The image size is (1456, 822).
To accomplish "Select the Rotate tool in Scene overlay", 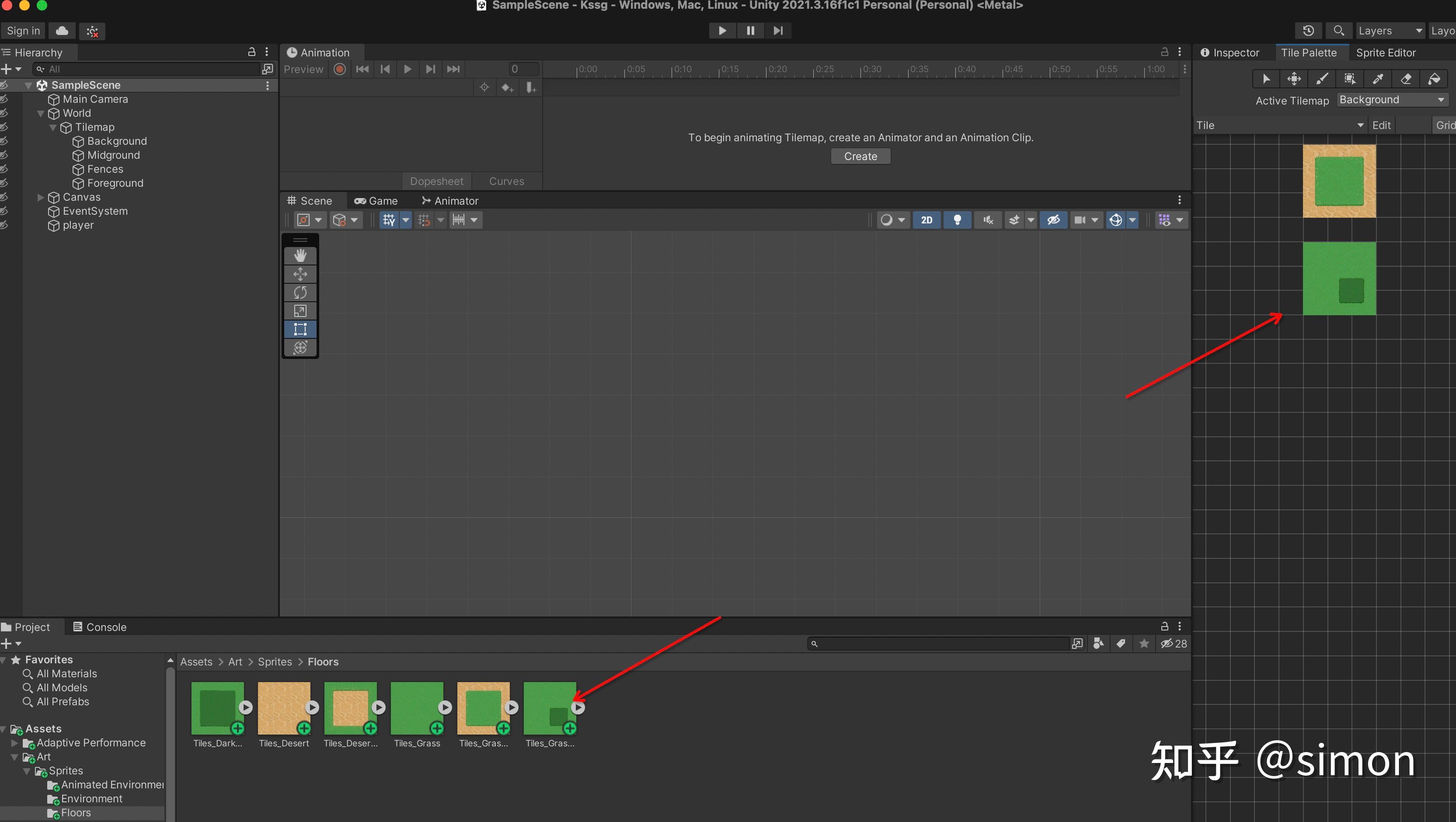I will (x=300, y=292).
